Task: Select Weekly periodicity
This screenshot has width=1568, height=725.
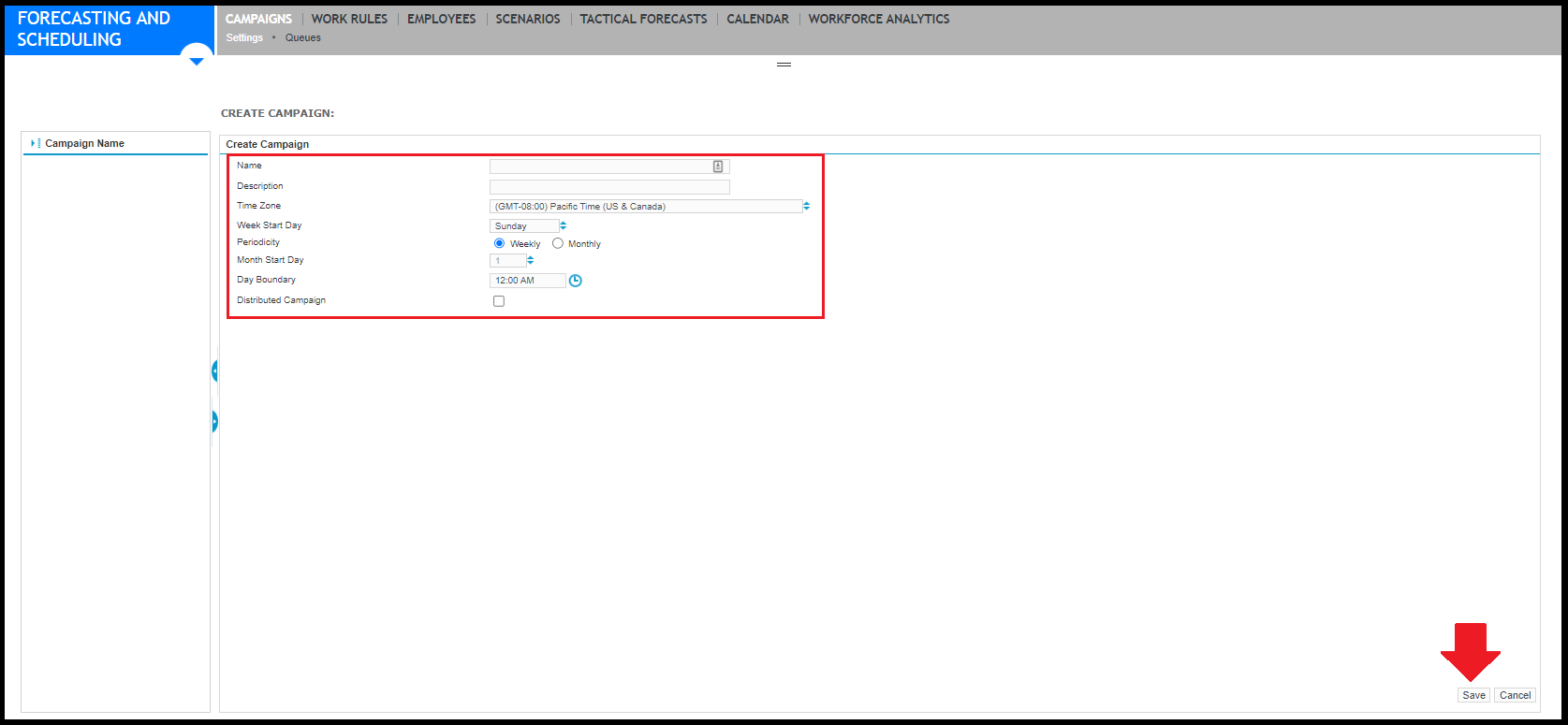Action: pos(499,243)
